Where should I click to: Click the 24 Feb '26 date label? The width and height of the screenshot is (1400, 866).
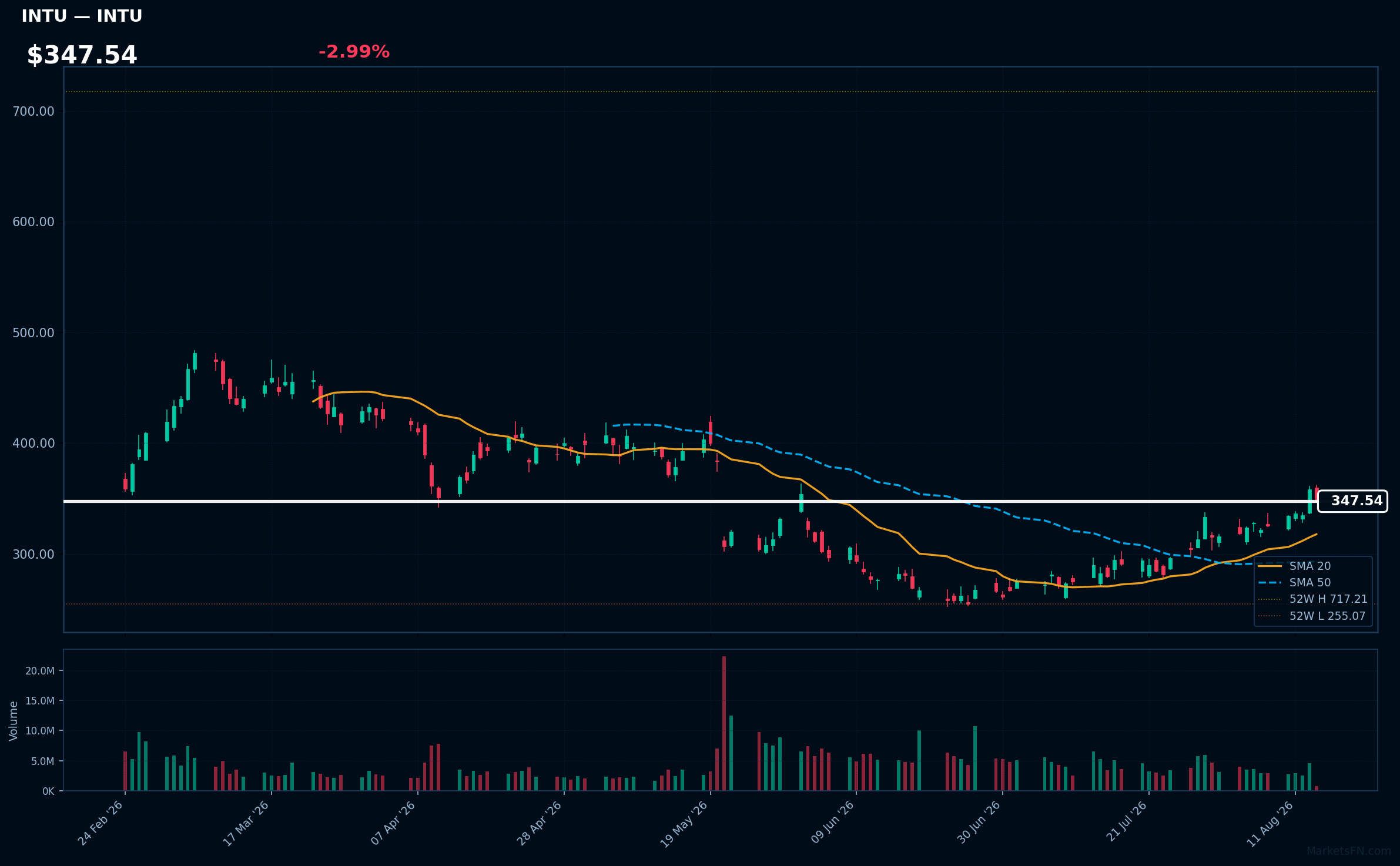[101, 823]
